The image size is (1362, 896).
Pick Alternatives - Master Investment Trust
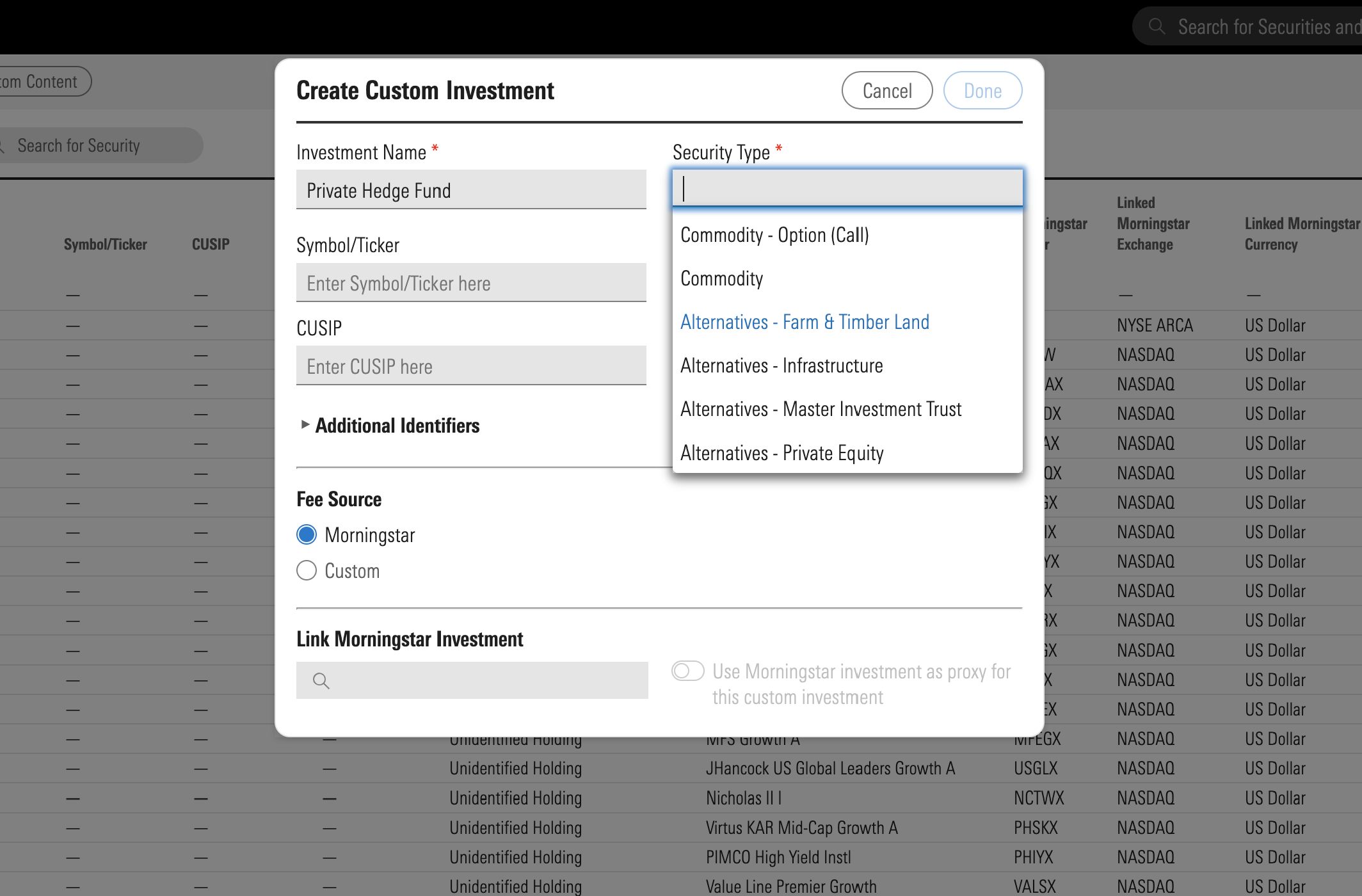tap(821, 409)
